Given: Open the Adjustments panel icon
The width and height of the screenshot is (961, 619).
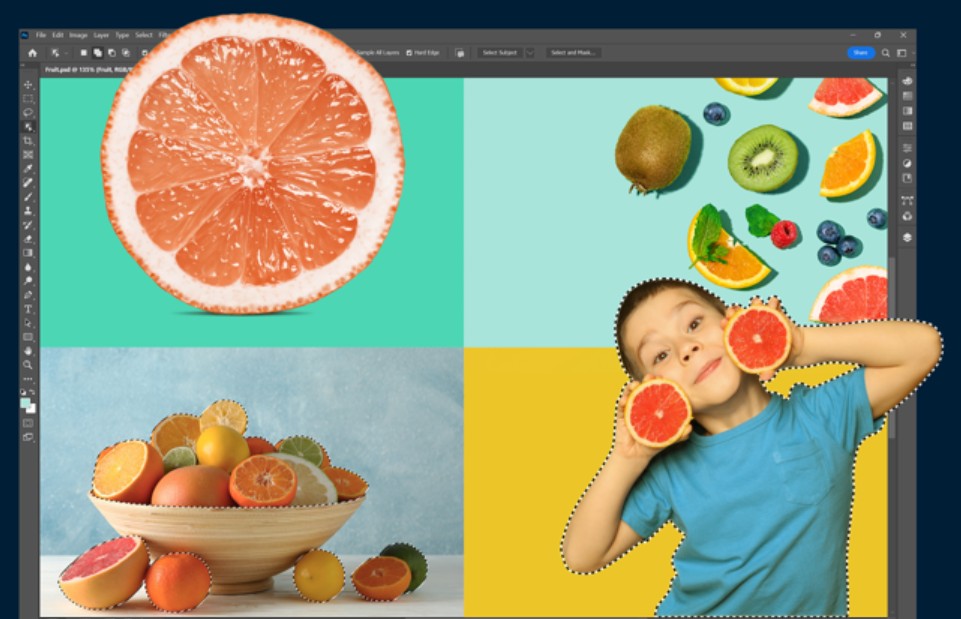Looking at the screenshot, I should pos(907,164).
